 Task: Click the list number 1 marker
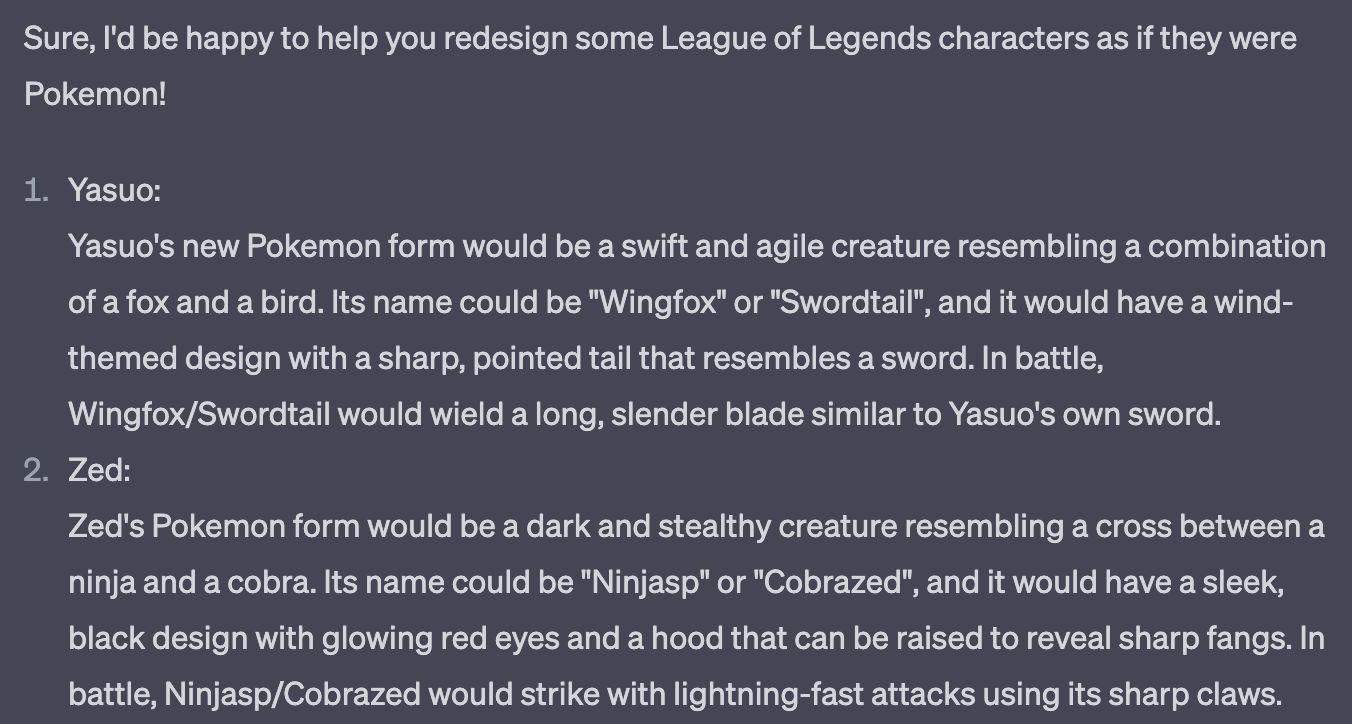[x=36, y=190]
